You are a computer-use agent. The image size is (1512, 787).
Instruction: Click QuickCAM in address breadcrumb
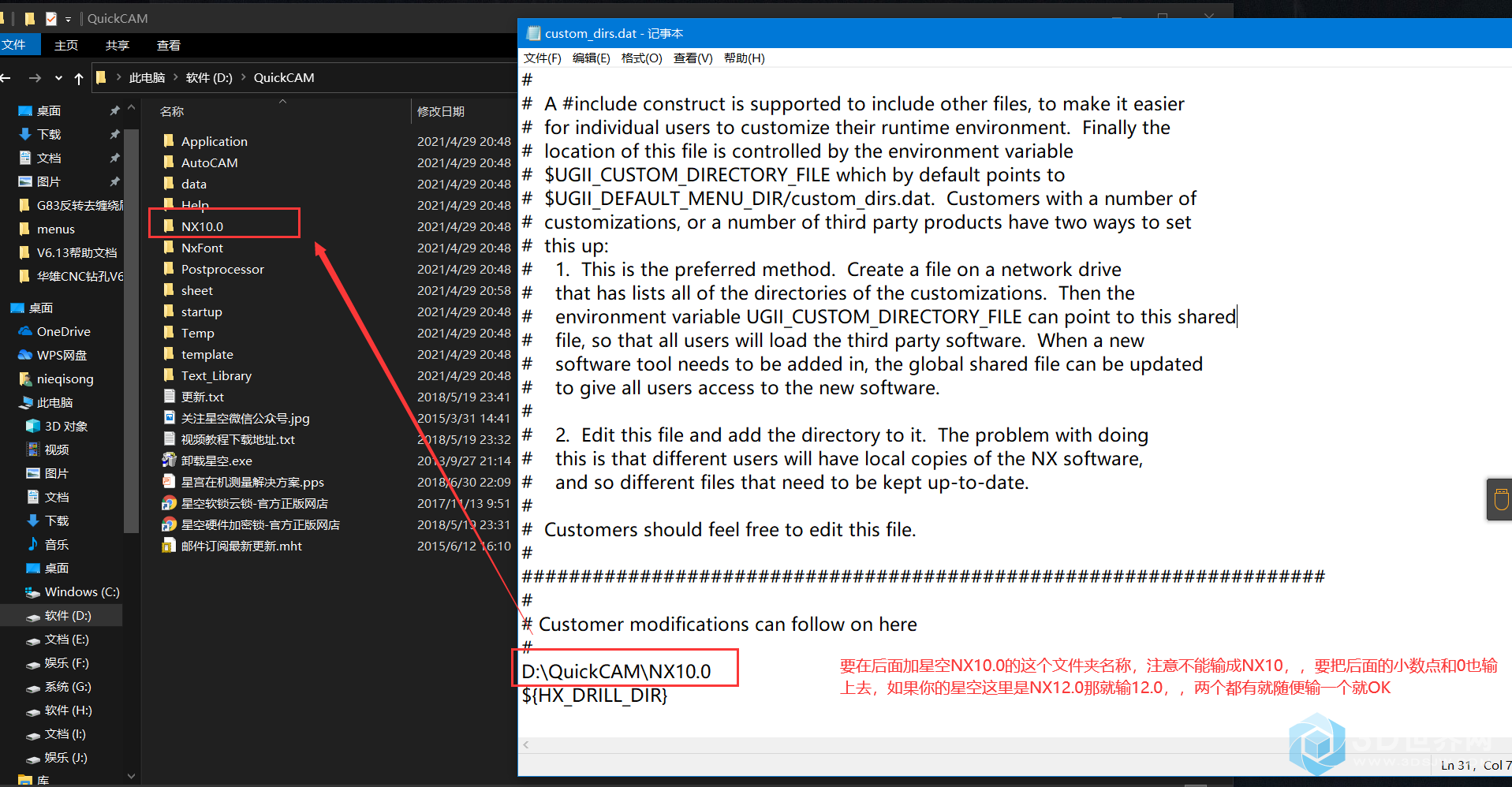tap(284, 77)
